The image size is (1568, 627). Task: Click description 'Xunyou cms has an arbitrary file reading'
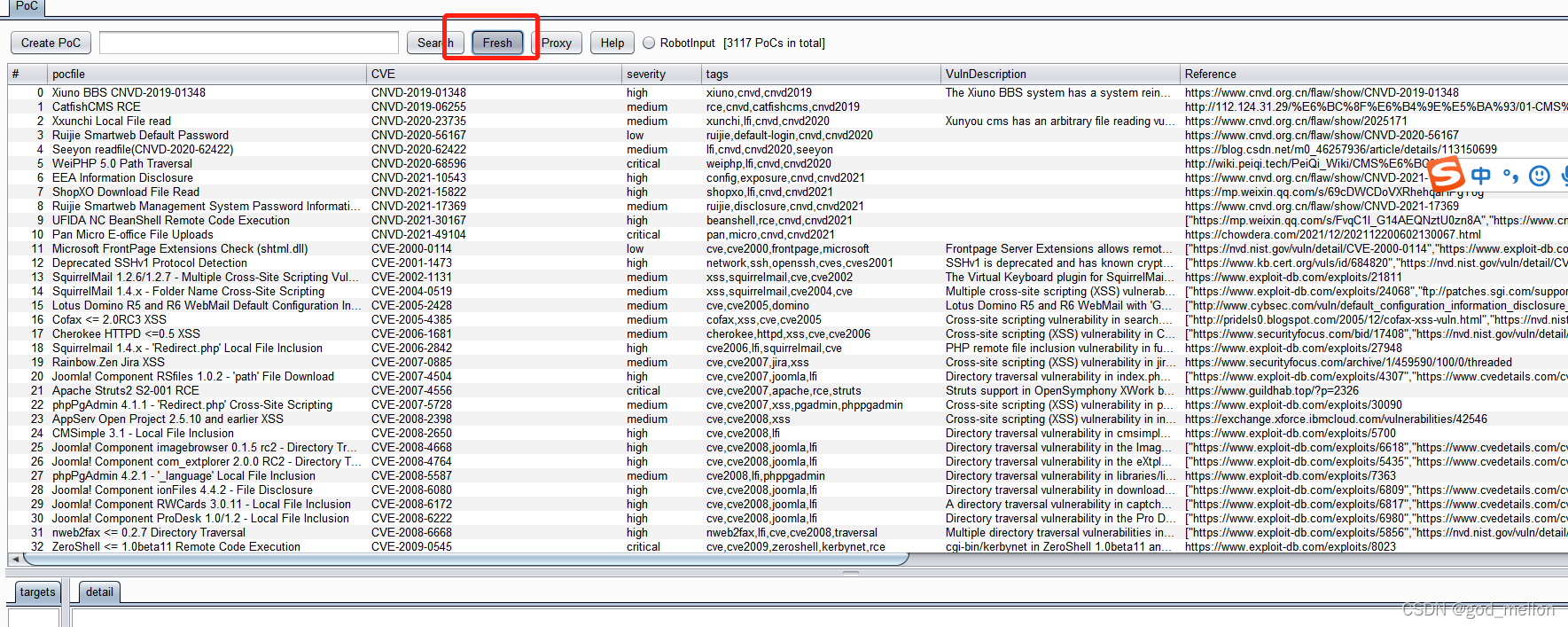pyautogui.click(x=1060, y=121)
